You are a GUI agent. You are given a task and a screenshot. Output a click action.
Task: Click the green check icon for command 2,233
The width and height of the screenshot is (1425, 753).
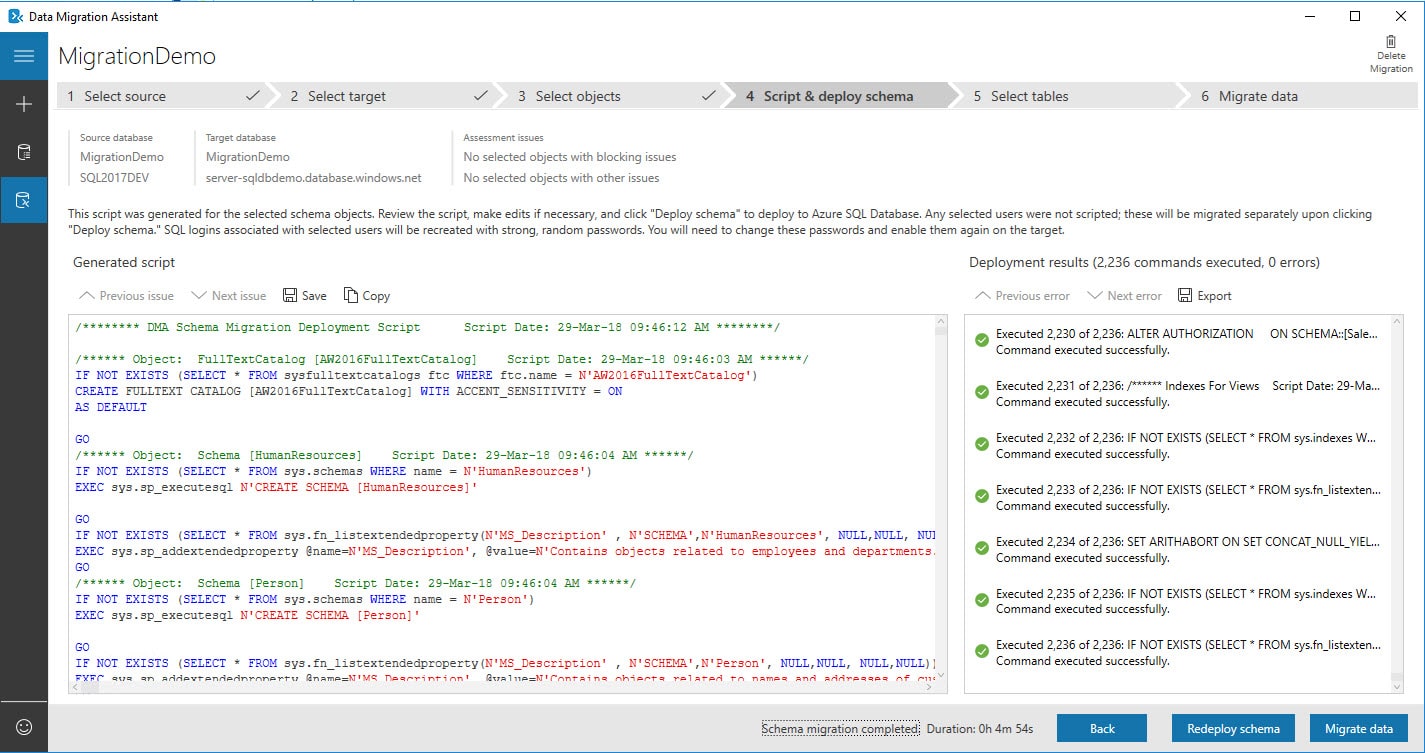982,497
